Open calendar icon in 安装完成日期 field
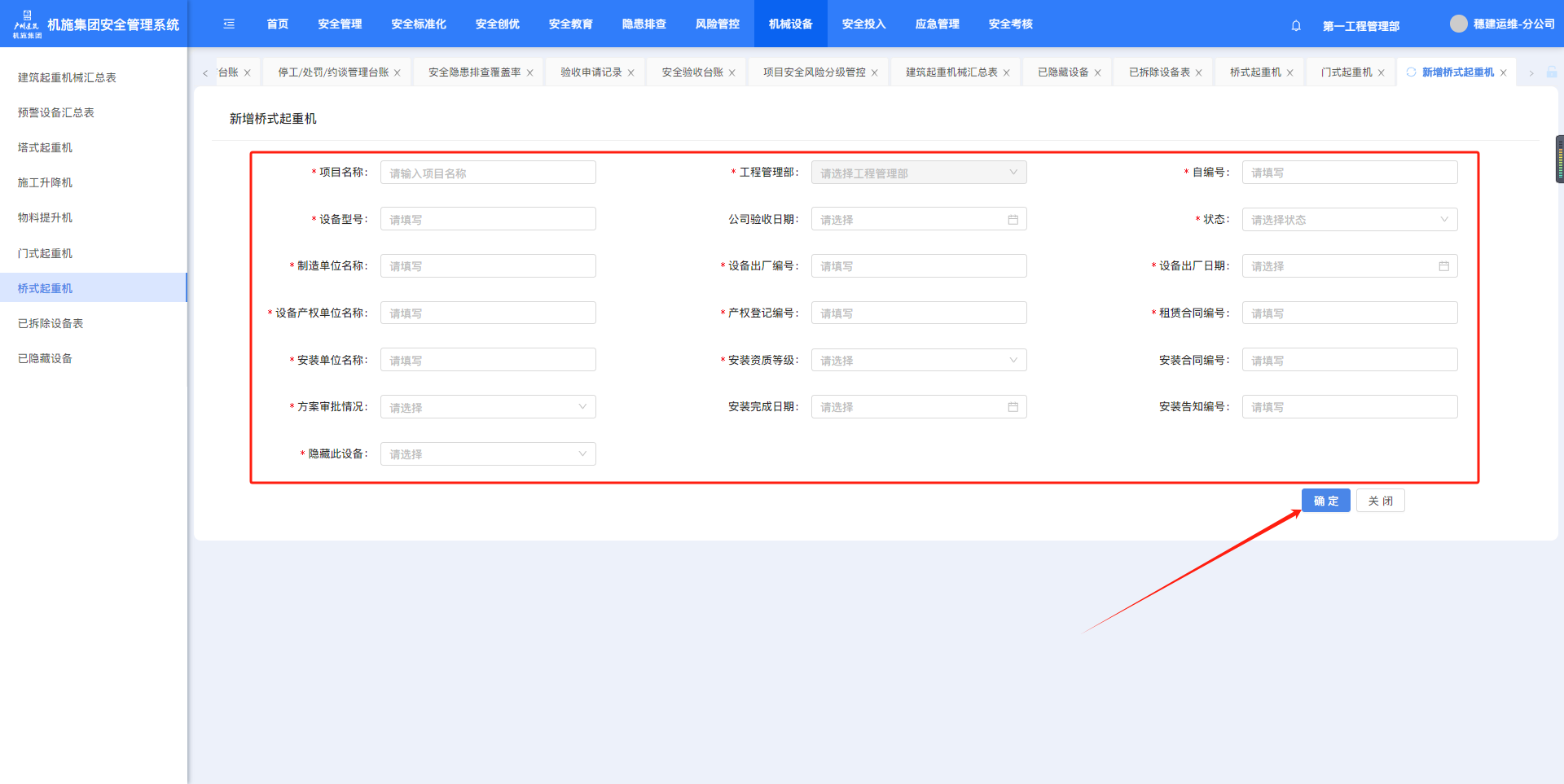Screen dimensions: 1564x784 pyautogui.click(x=1013, y=407)
